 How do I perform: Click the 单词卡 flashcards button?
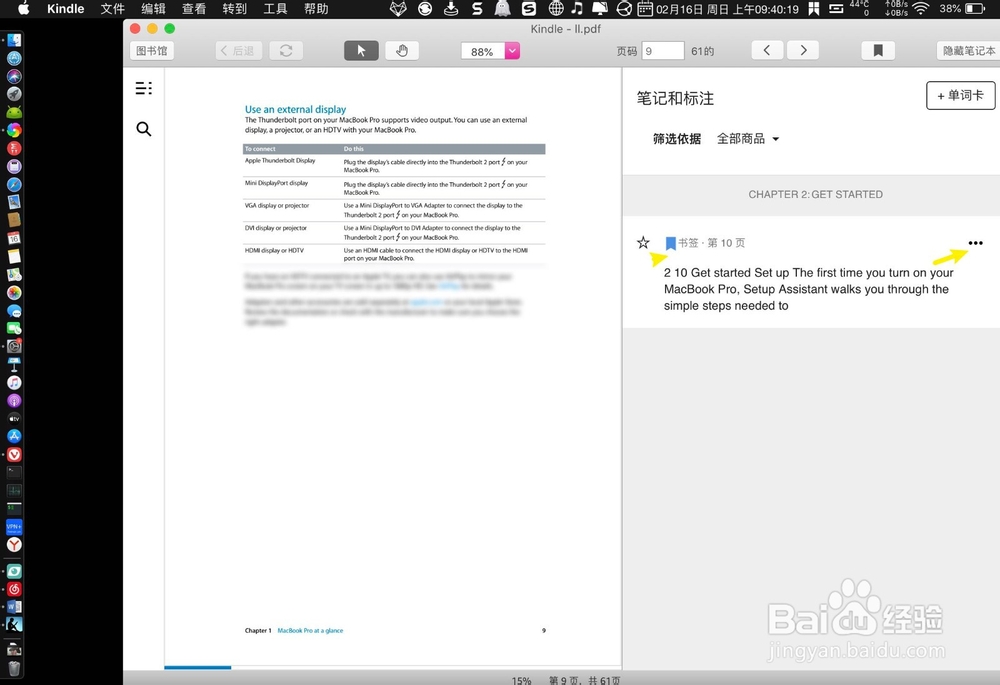point(960,96)
